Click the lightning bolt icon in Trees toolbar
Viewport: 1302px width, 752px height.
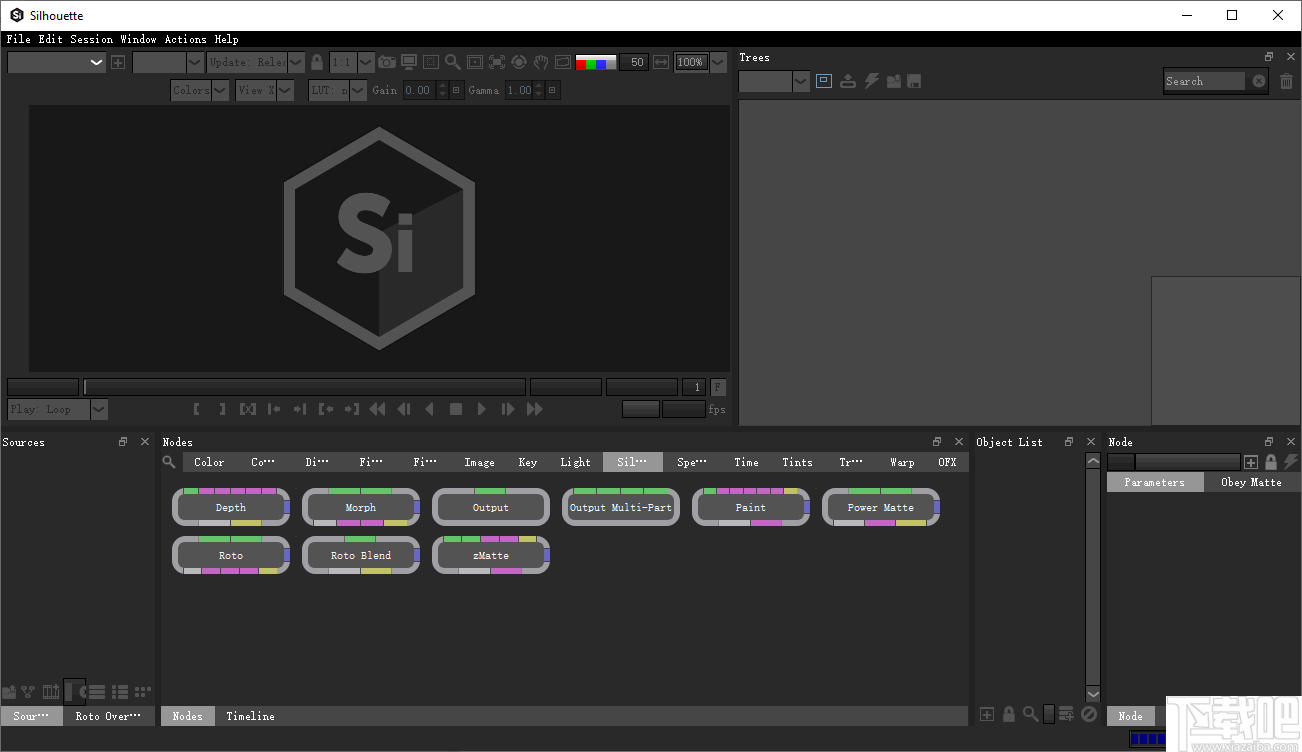pos(871,81)
